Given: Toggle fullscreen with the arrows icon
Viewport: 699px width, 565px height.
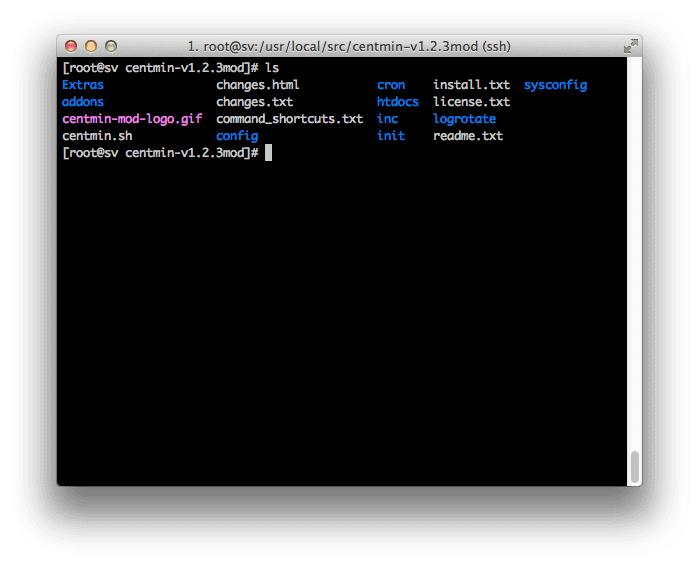Looking at the screenshot, I should tap(631, 46).
